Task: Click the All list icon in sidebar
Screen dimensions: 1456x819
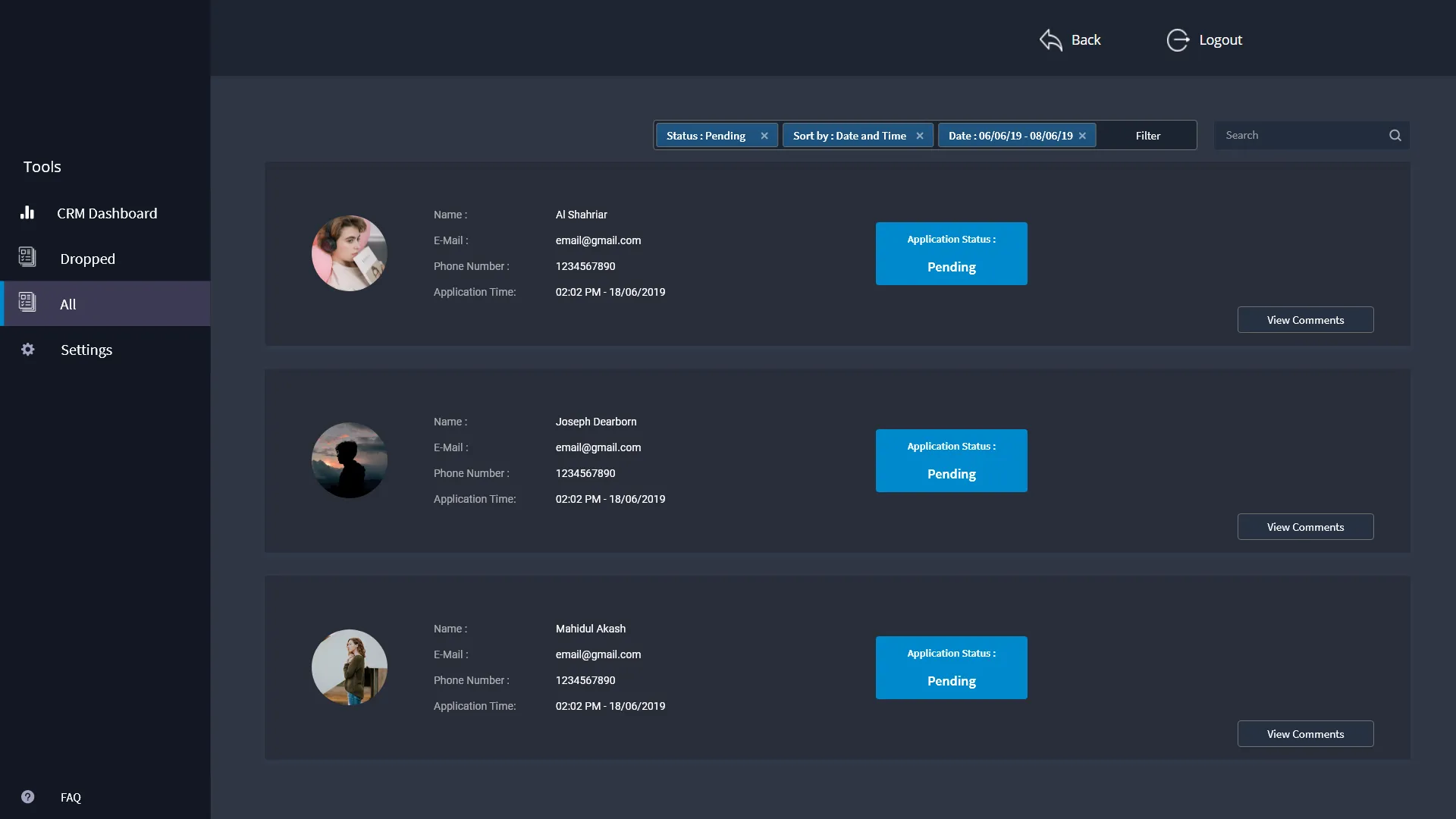Action: pyautogui.click(x=27, y=303)
